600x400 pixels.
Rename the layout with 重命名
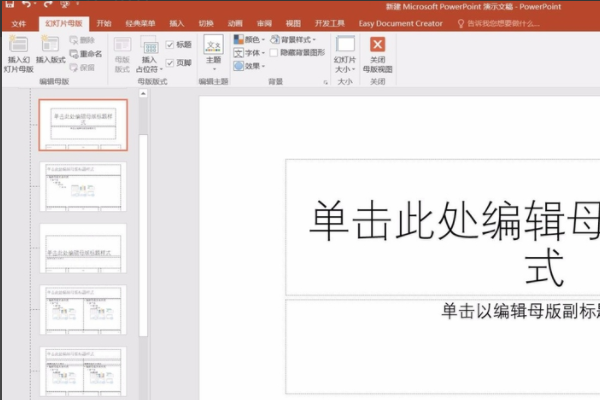coord(86,54)
